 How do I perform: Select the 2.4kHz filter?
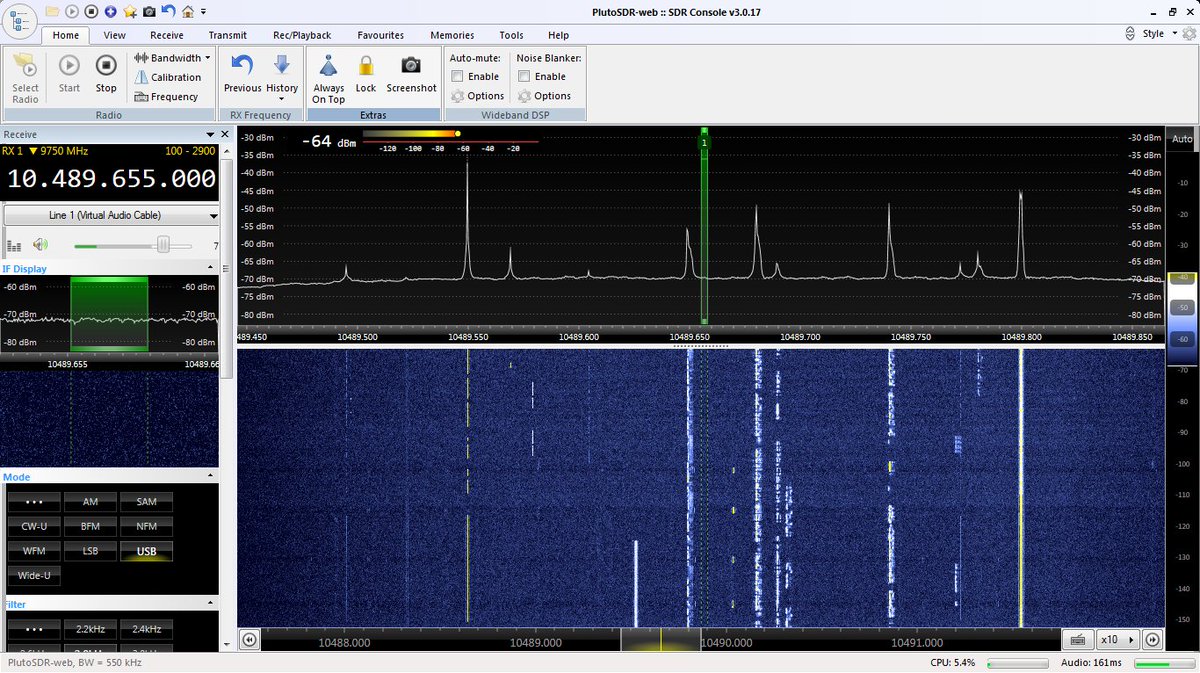(x=146, y=629)
